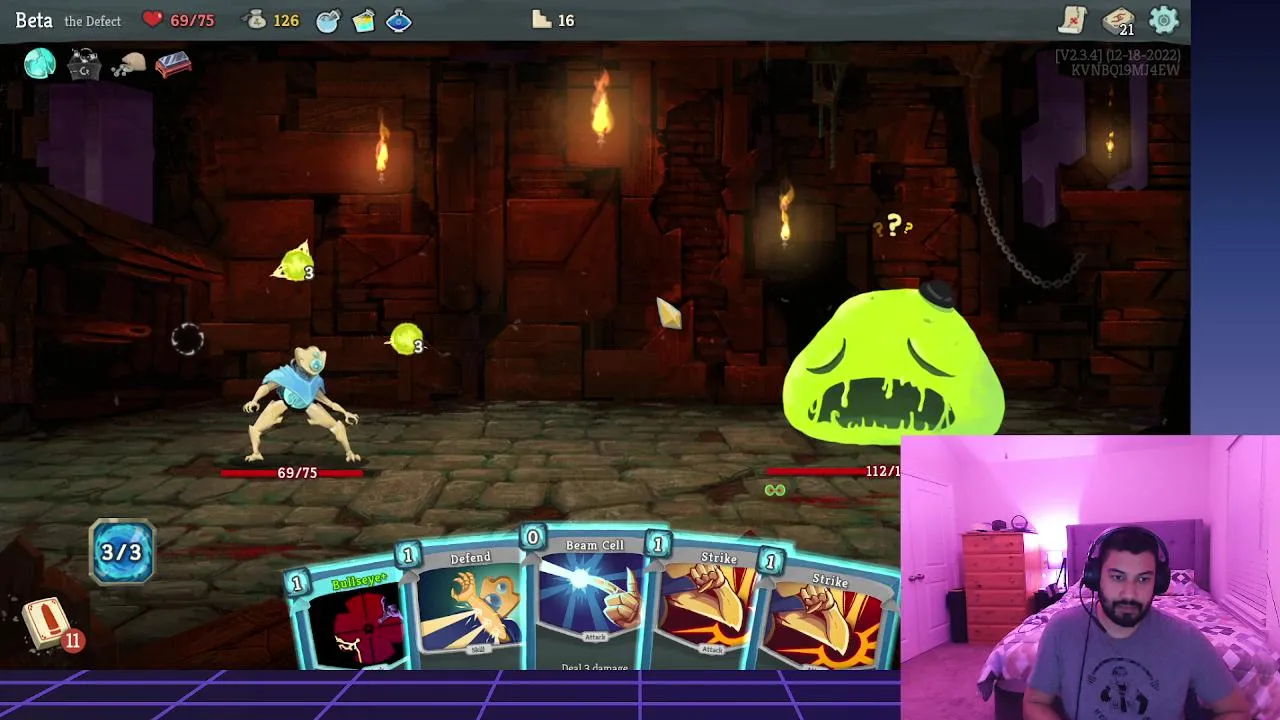This screenshot has width=1280, height=720.
Task: Click the player name Beta
Action: pyautogui.click(x=34, y=20)
